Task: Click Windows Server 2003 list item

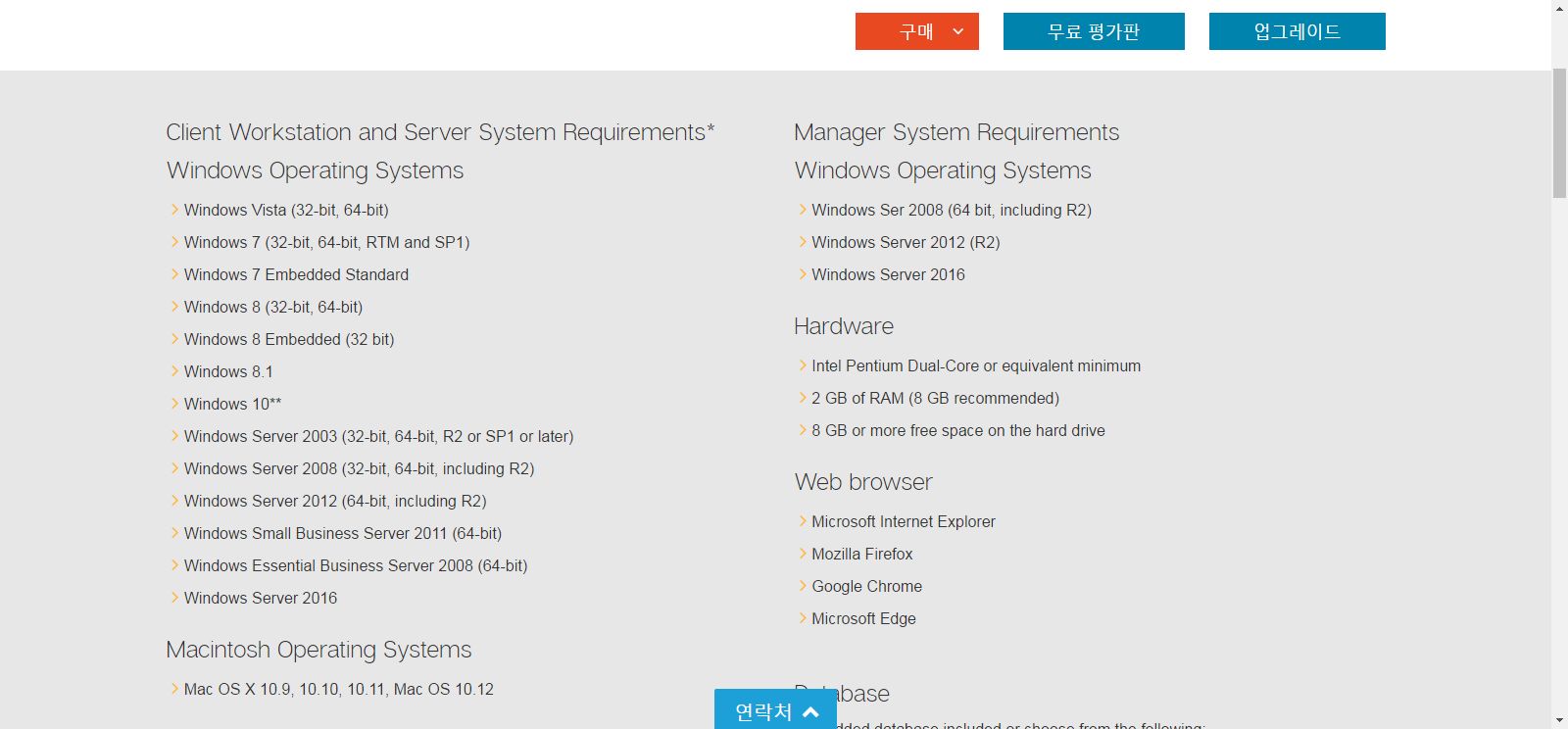Action: click(378, 436)
